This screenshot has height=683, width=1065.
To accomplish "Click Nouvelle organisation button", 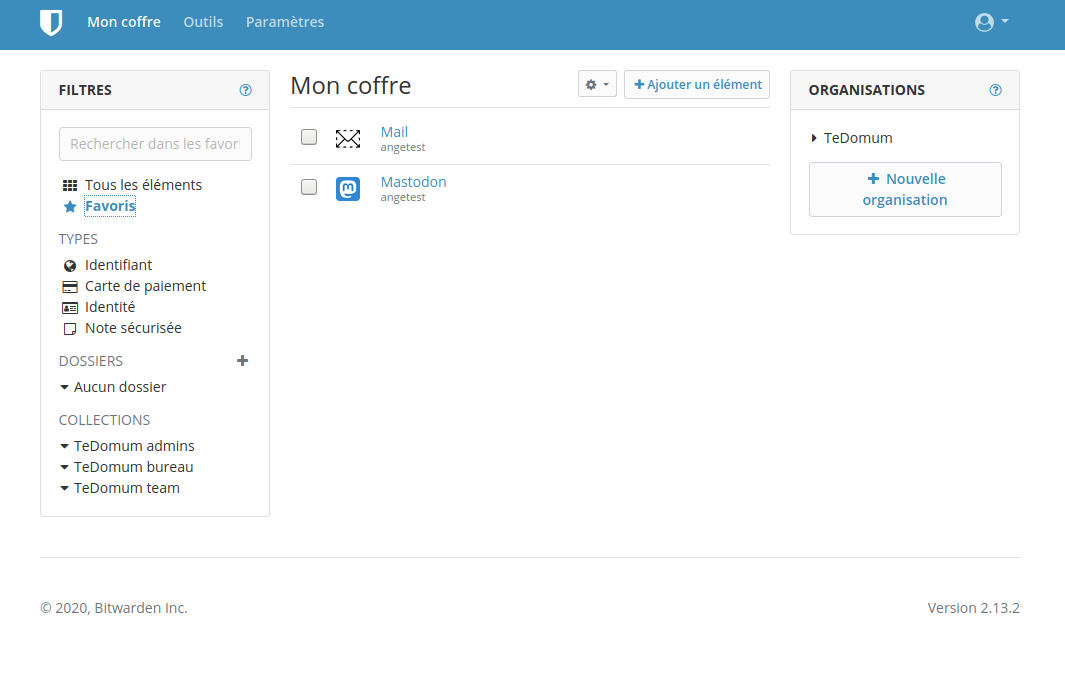I will point(905,189).
